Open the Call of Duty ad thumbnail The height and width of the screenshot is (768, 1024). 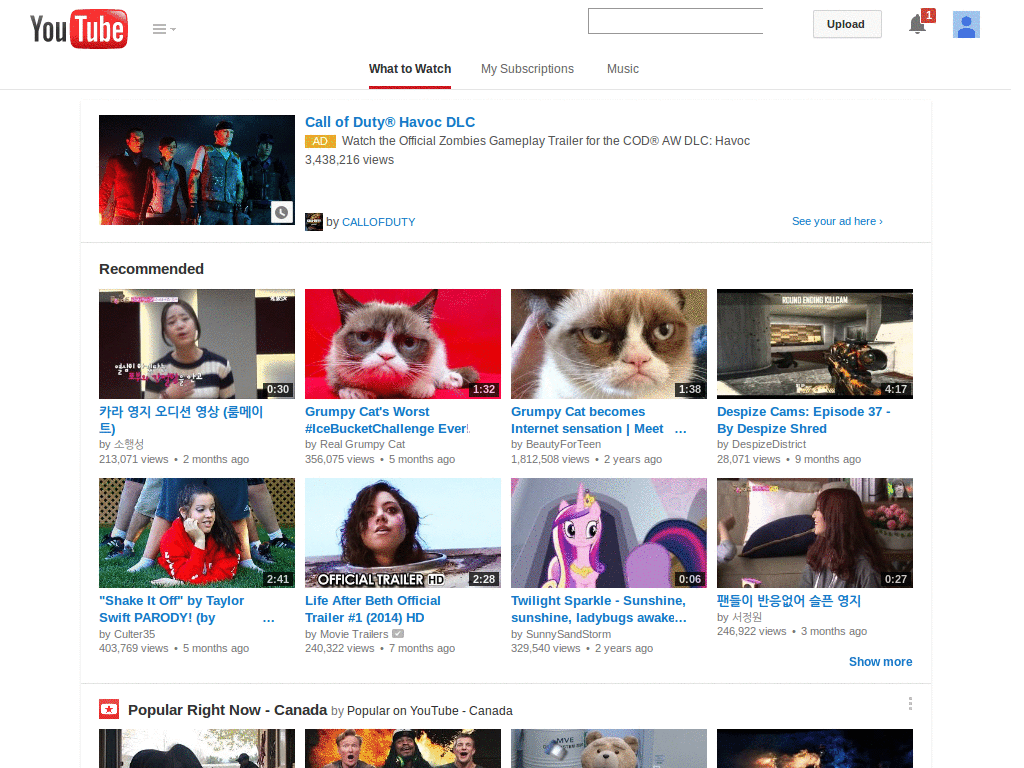point(197,170)
